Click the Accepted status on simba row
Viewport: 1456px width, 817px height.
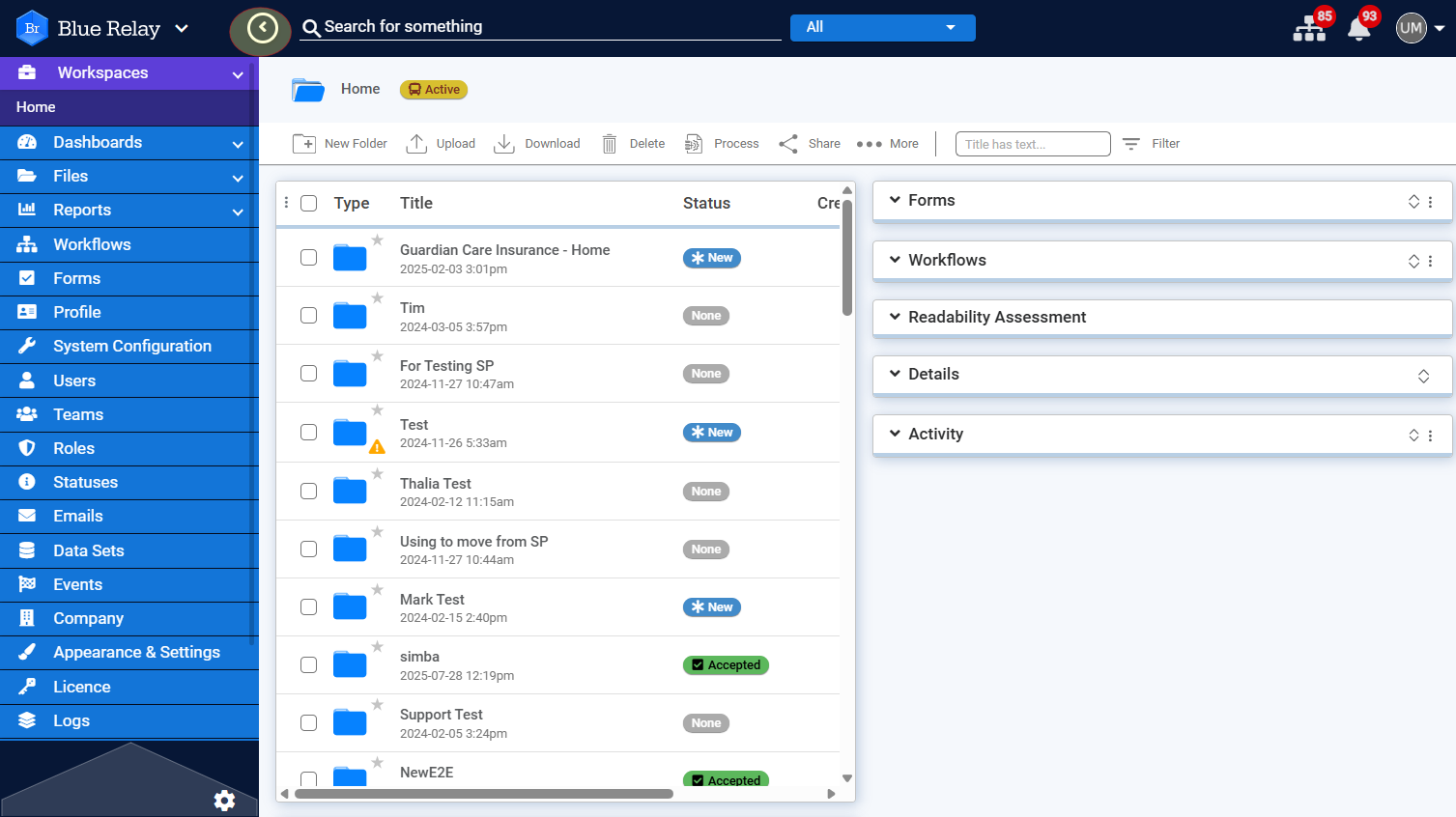coord(726,665)
